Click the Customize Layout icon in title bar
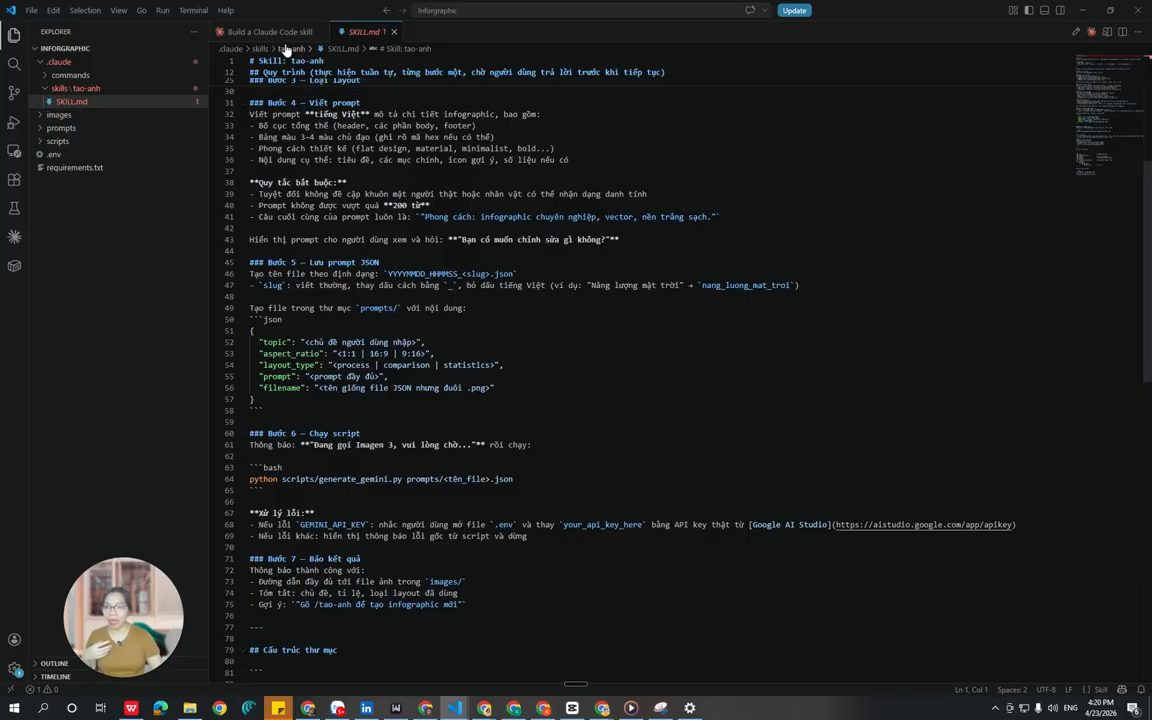The height and width of the screenshot is (720, 1152). coord(1013,10)
